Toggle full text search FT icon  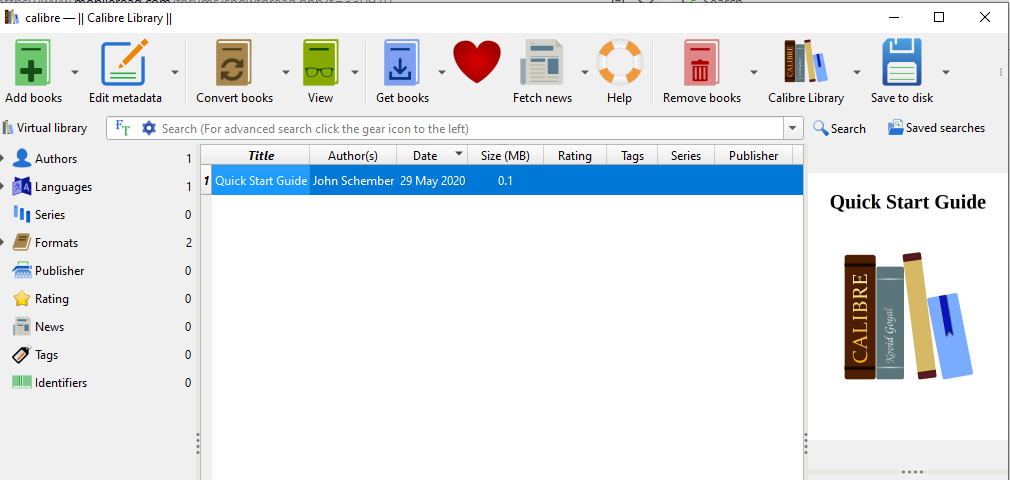(122, 128)
